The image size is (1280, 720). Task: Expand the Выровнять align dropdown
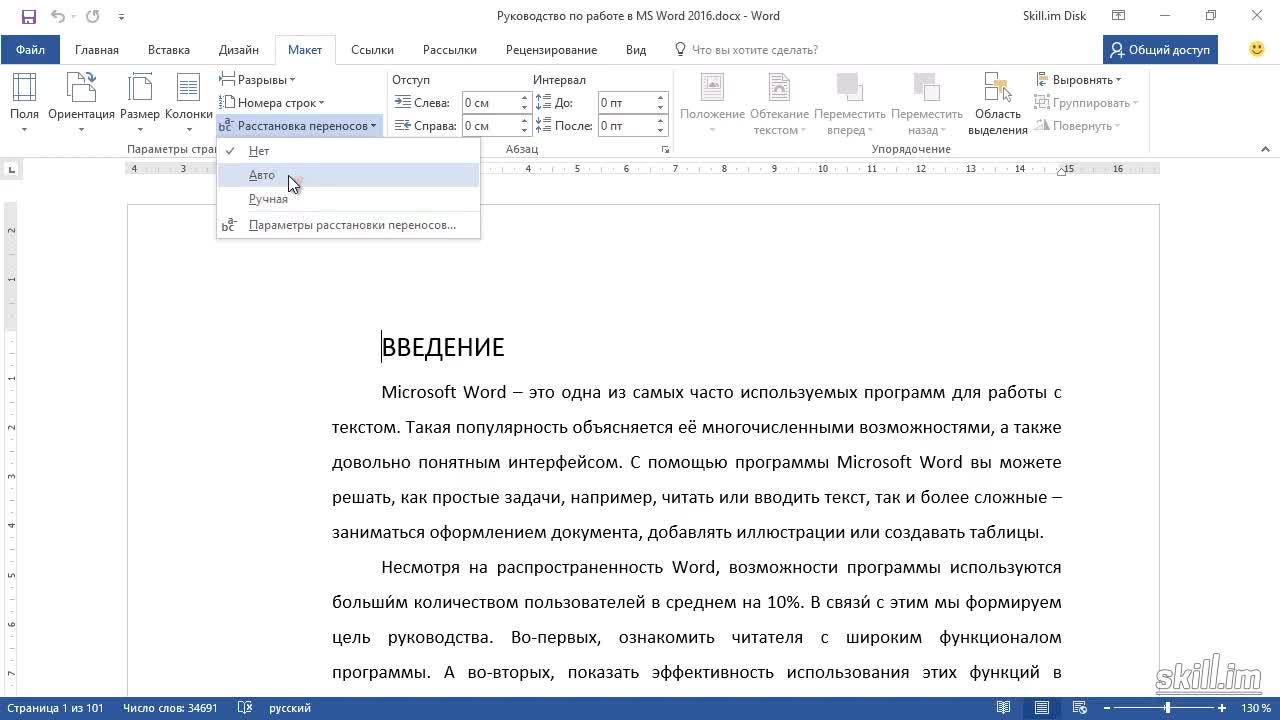pyautogui.click(x=1079, y=79)
